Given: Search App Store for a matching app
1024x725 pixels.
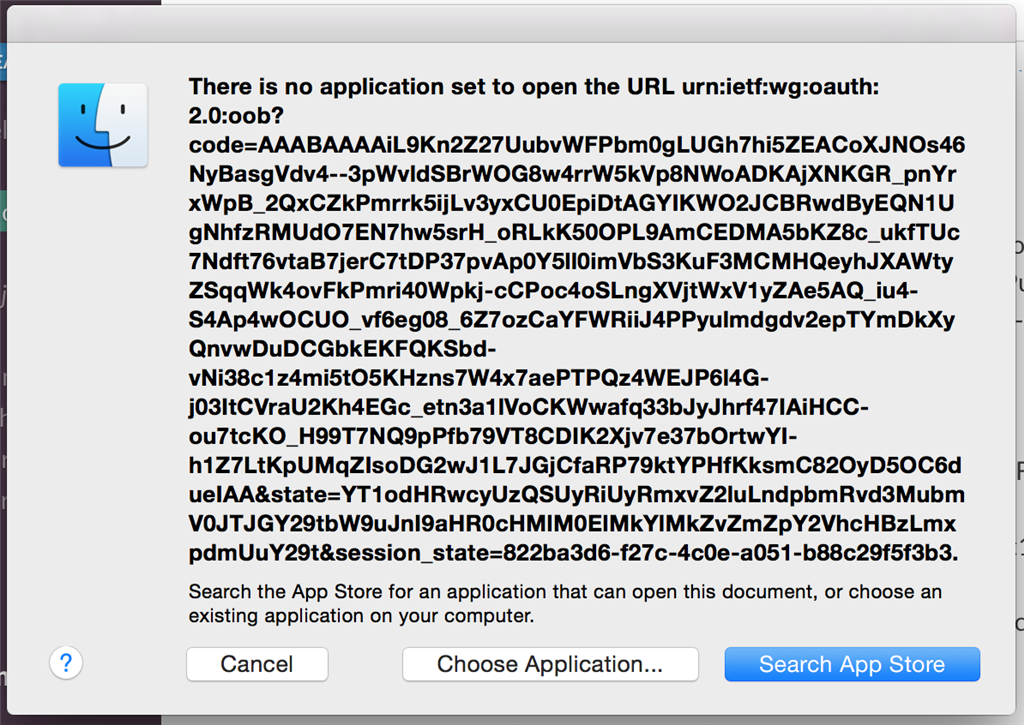Looking at the screenshot, I should tap(852, 664).
